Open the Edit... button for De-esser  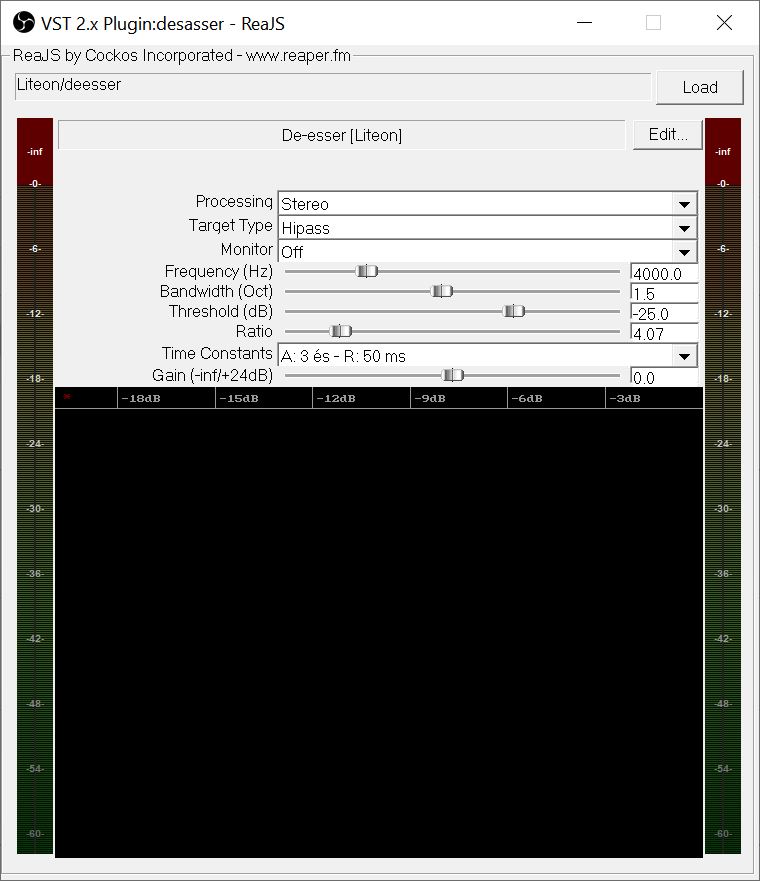[667, 135]
